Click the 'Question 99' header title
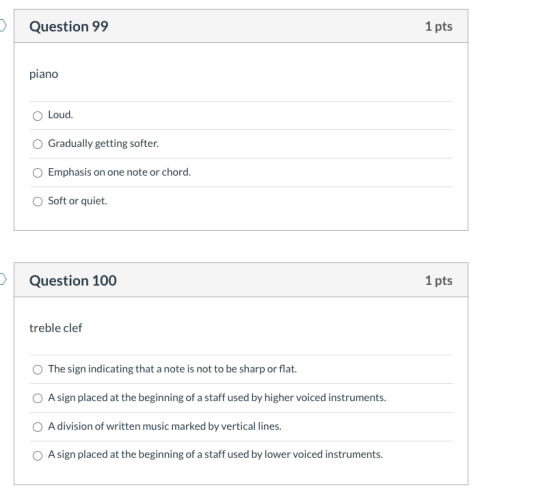 (x=69, y=26)
